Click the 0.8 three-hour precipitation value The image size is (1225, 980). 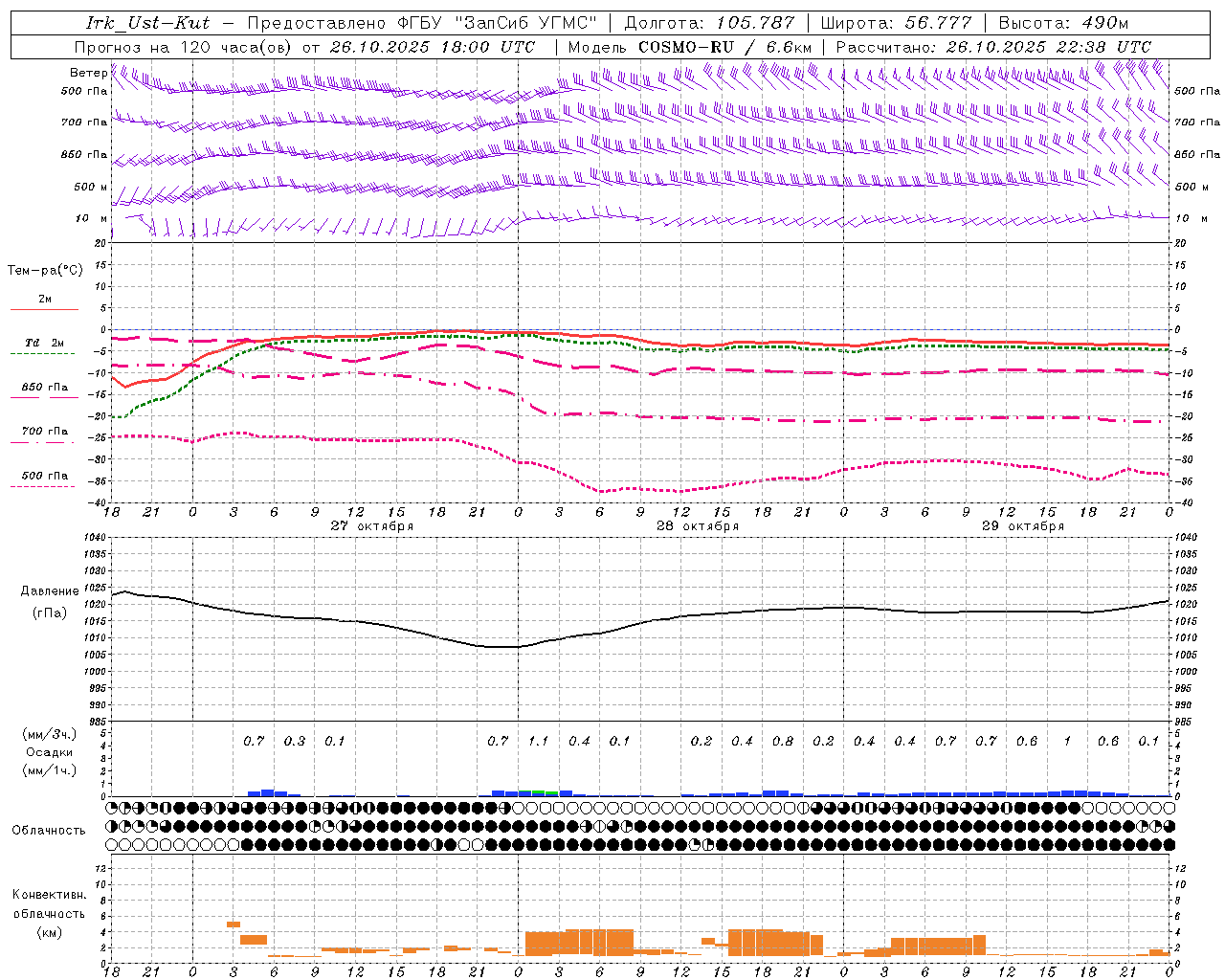783,741
